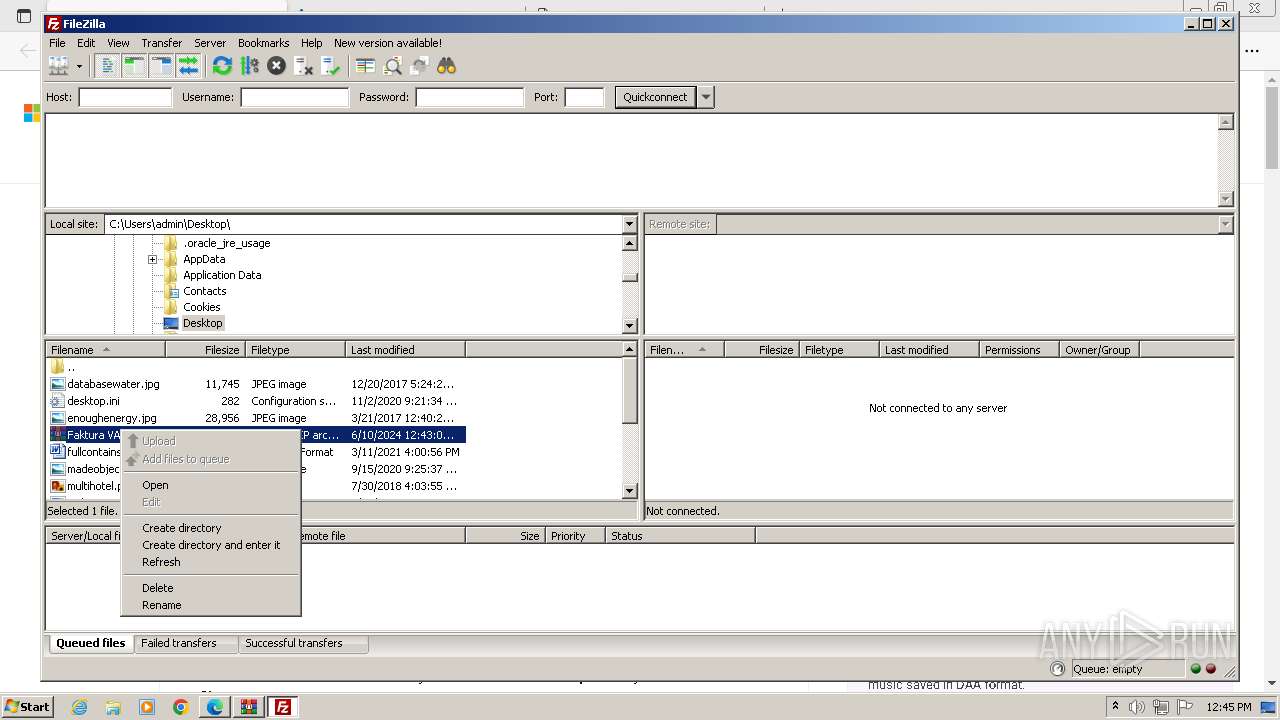1280x720 pixels.
Task: Toggle directory comparison icon
Action: (392, 66)
